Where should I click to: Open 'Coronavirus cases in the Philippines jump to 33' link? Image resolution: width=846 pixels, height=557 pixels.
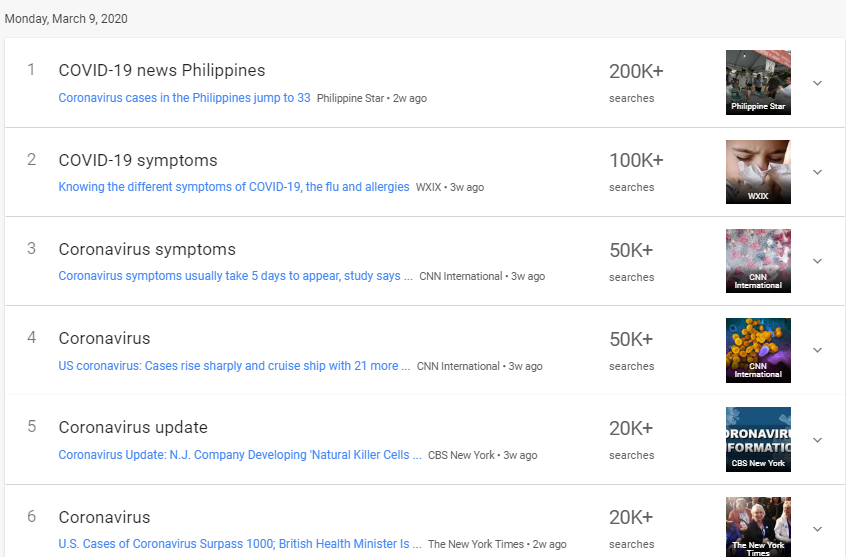184,98
